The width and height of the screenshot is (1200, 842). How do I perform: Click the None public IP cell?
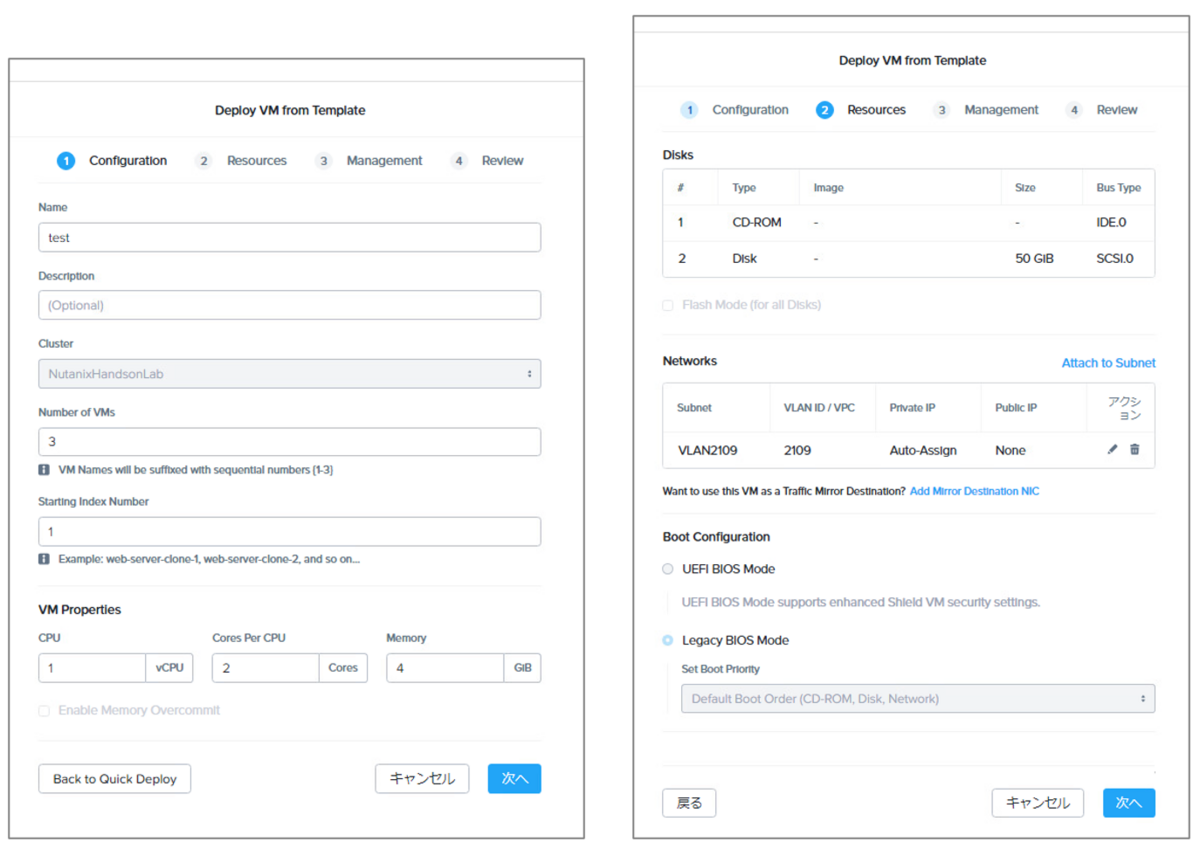point(1010,451)
